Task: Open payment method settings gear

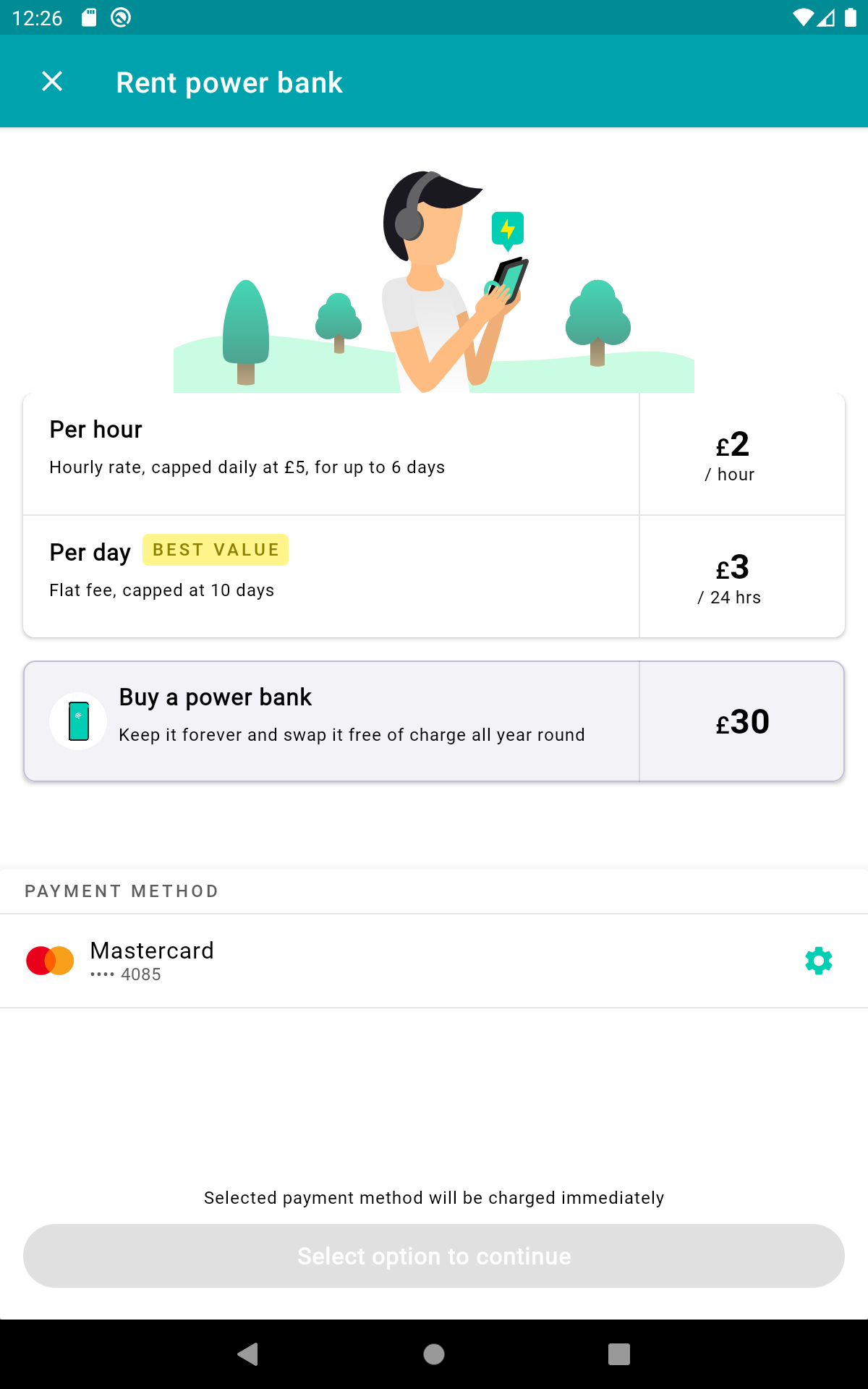Action: pyautogui.click(x=818, y=961)
